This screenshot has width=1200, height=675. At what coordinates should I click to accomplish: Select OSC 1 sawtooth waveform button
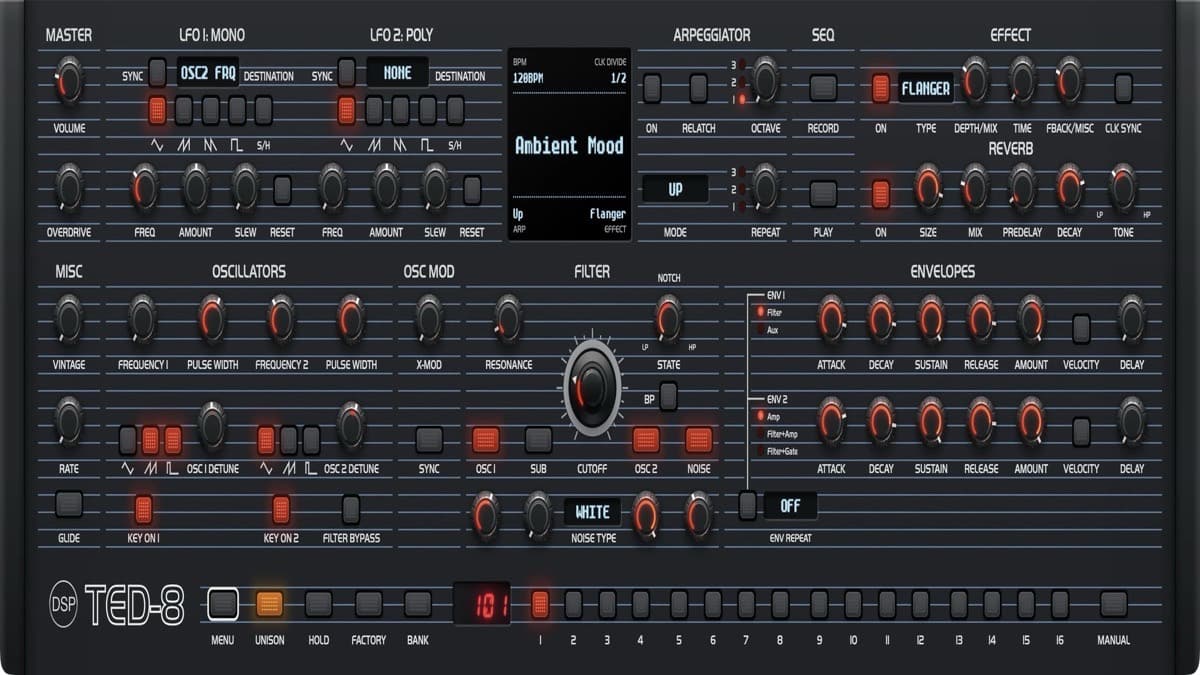click(151, 440)
